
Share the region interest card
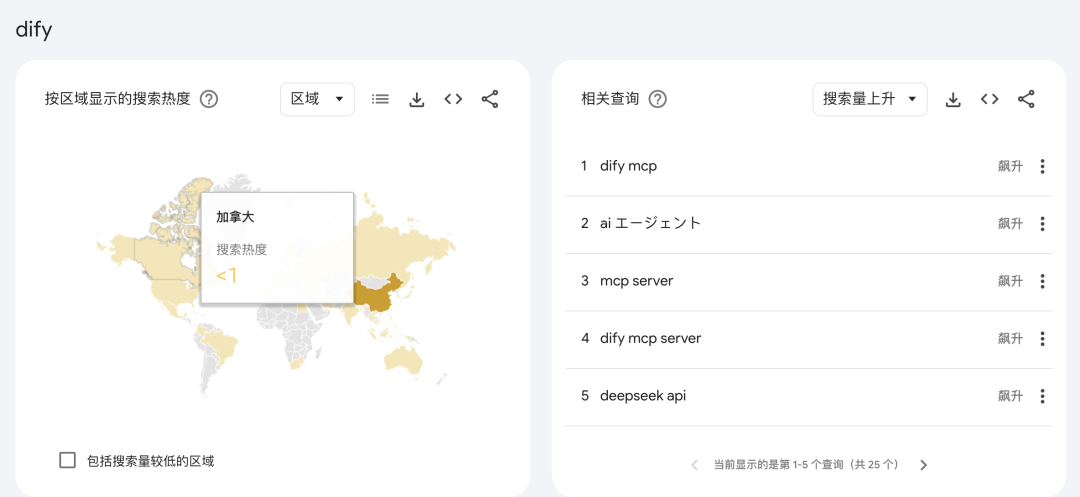[x=490, y=99]
